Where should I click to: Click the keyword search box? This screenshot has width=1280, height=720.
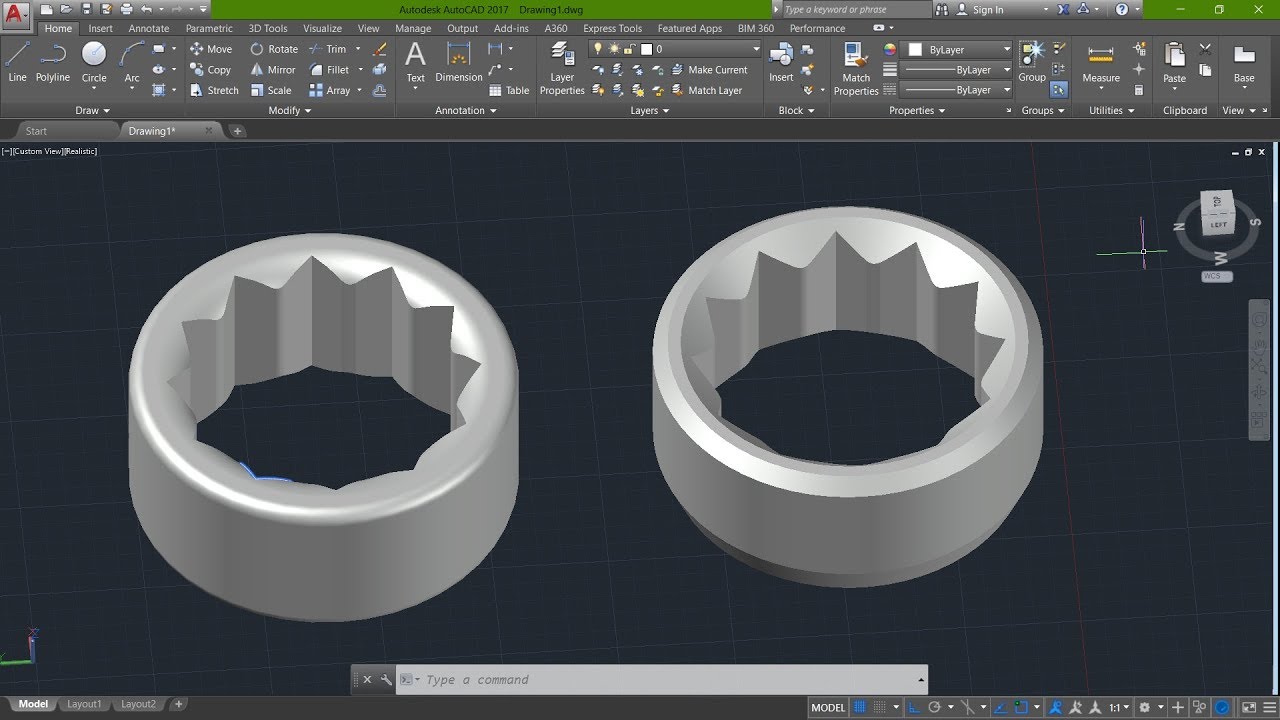point(855,9)
